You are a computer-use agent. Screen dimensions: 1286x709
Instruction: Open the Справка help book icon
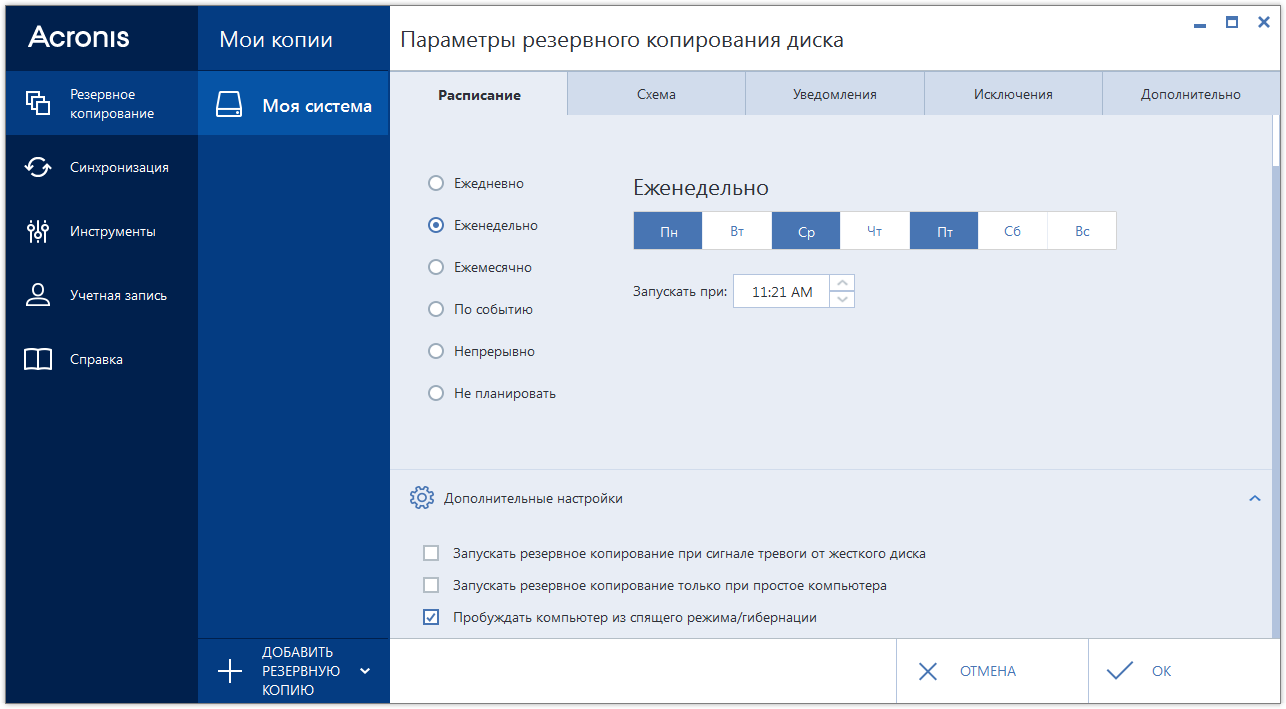pyautogui.click(x=38, y=360)
